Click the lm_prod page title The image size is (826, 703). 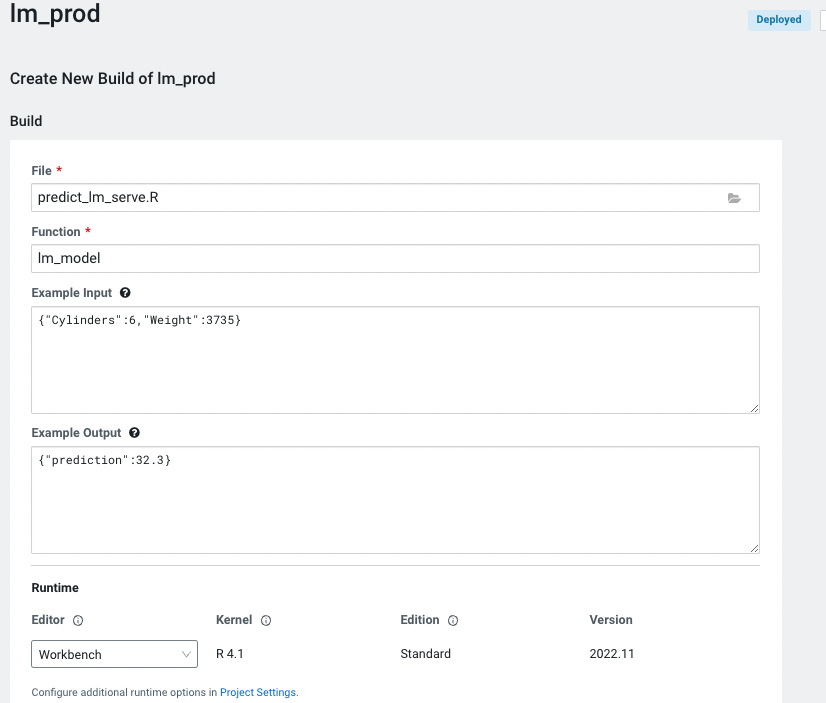[55, 16]
